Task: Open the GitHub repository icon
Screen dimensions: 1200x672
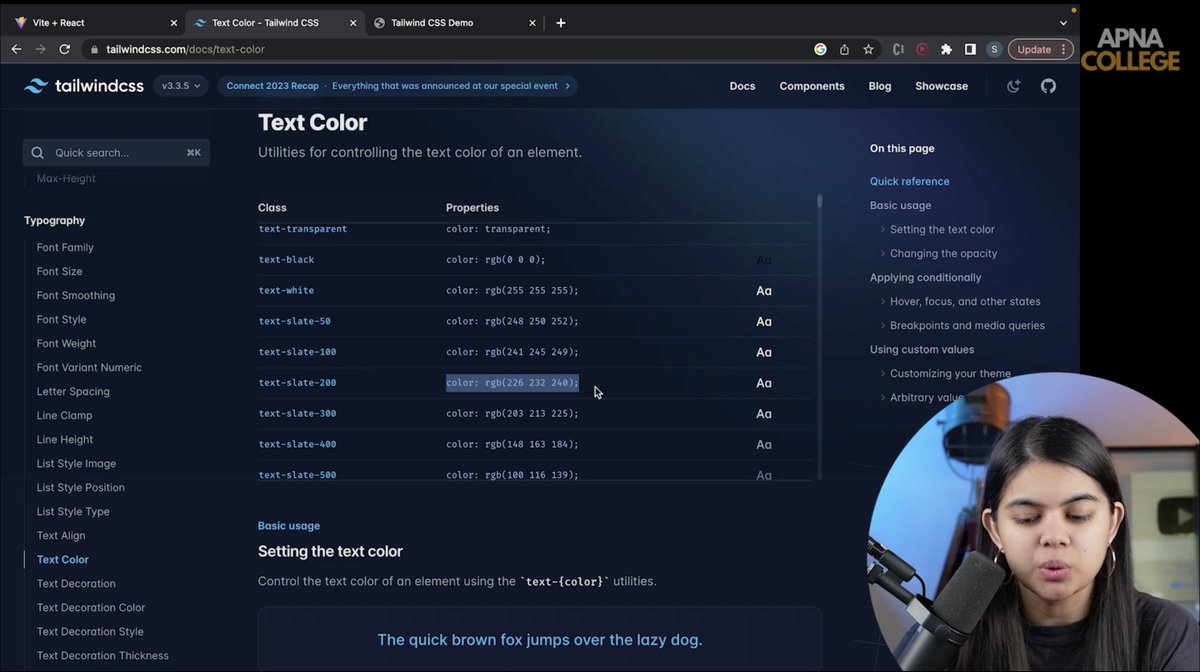Action: 1048,86
